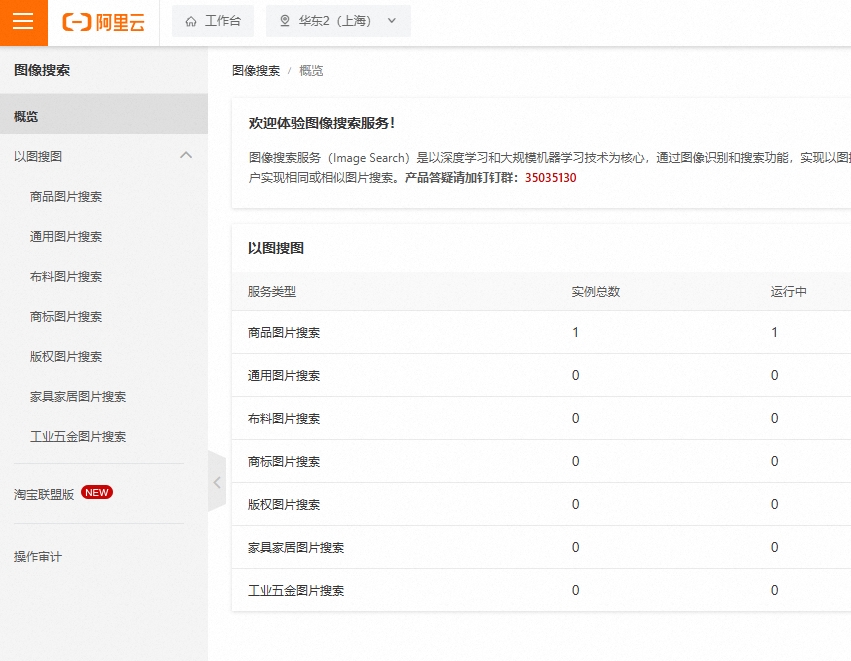Select 布料图片搜索 sidebar item
The width and height of the screenshot is (851, 661).
pyautogui.click(x=66, y=276)
